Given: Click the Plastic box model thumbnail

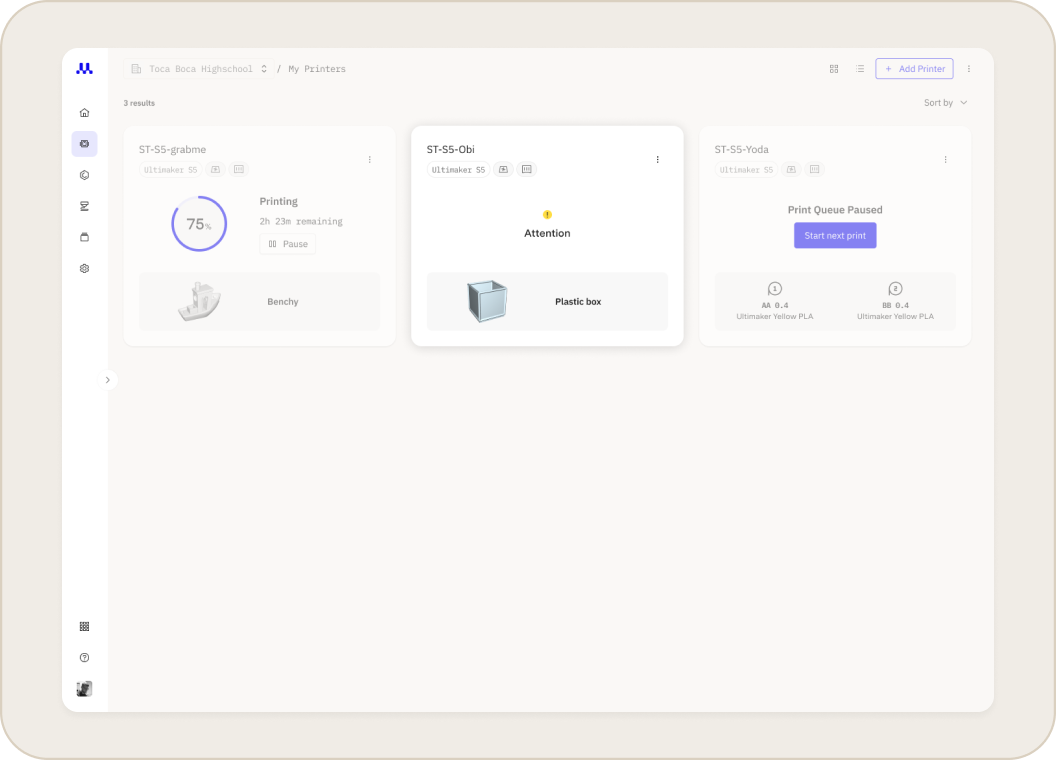Looking at the screenshot, I should tap(487, 301).
